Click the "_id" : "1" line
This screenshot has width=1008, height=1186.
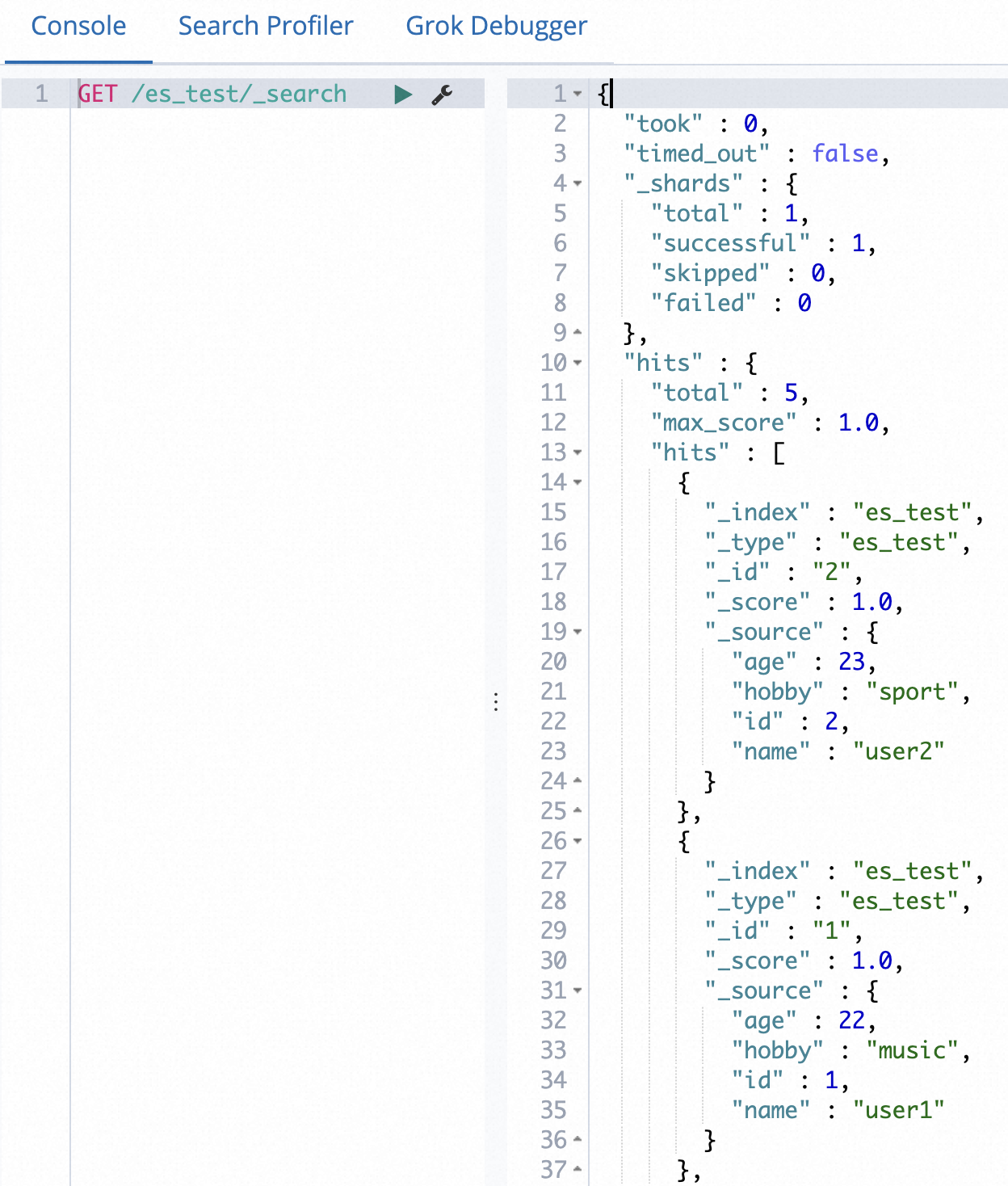(x=783, y=931)
